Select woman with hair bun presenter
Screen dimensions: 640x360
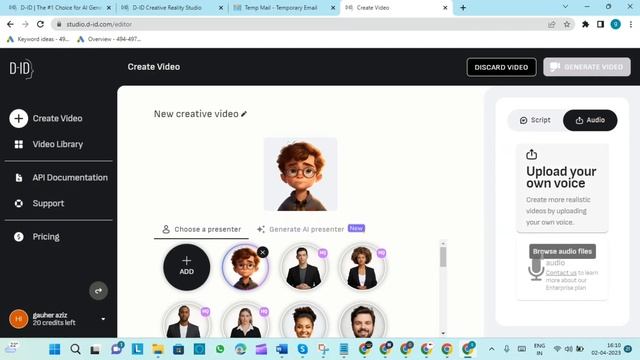pyautogui.click(x=303, y=320)
